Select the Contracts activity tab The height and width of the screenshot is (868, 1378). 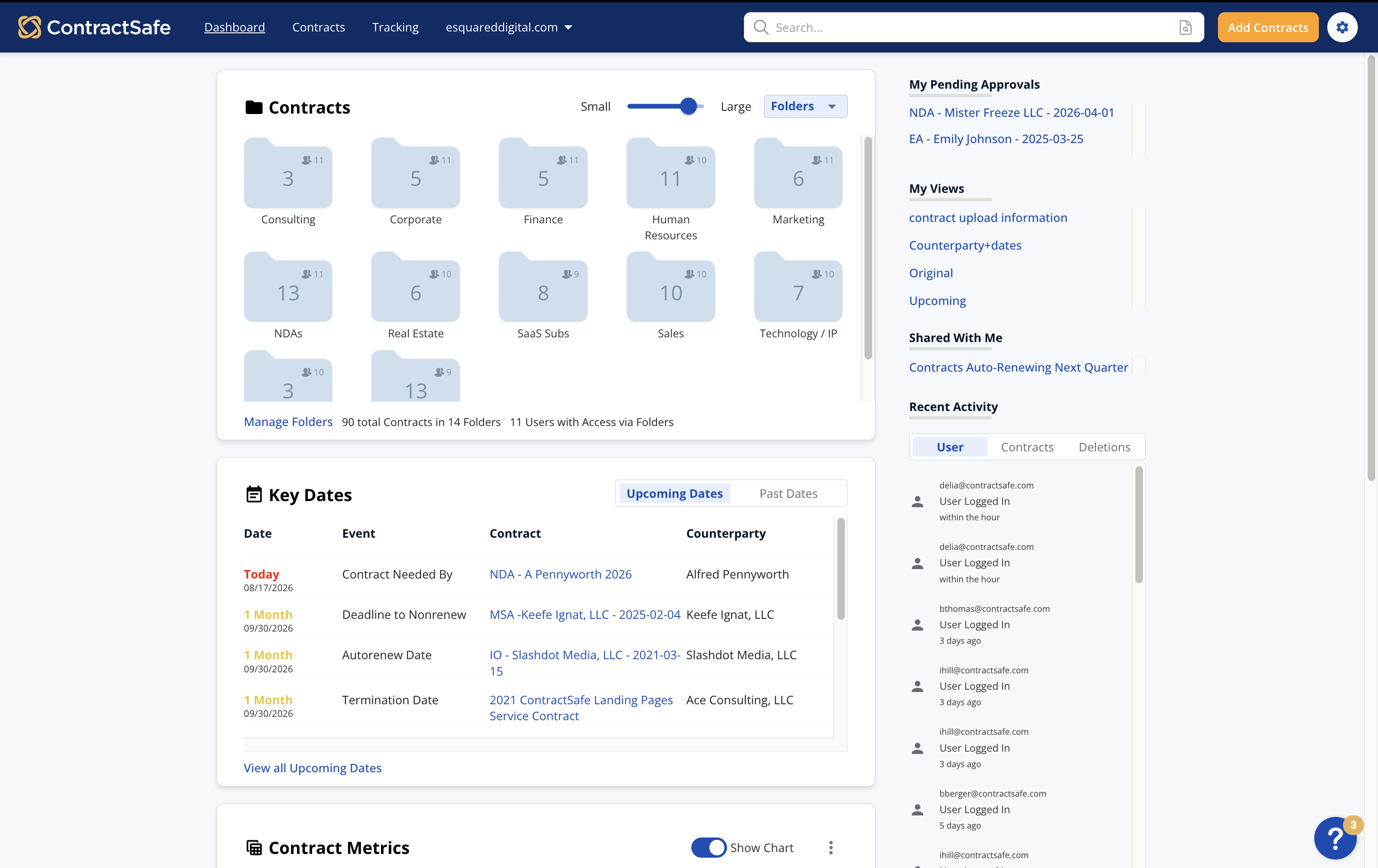pyautogui.click(x=1027, y=447)
